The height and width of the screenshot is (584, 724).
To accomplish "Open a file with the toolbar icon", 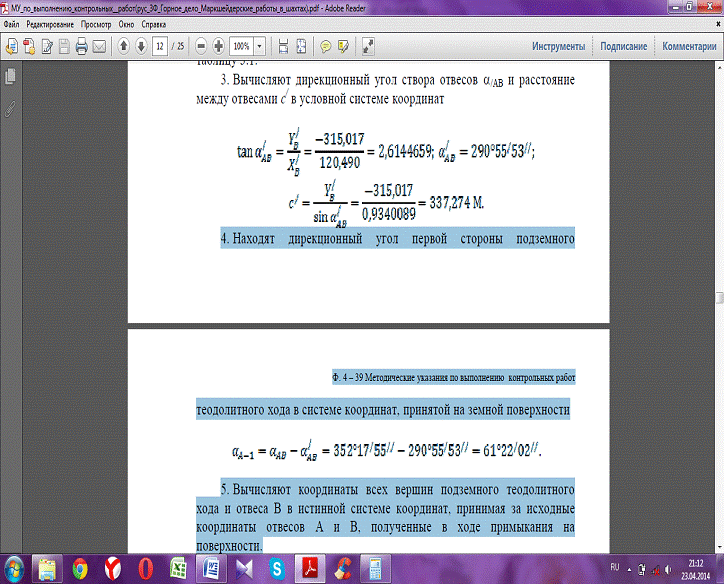I will click(12, 46).
